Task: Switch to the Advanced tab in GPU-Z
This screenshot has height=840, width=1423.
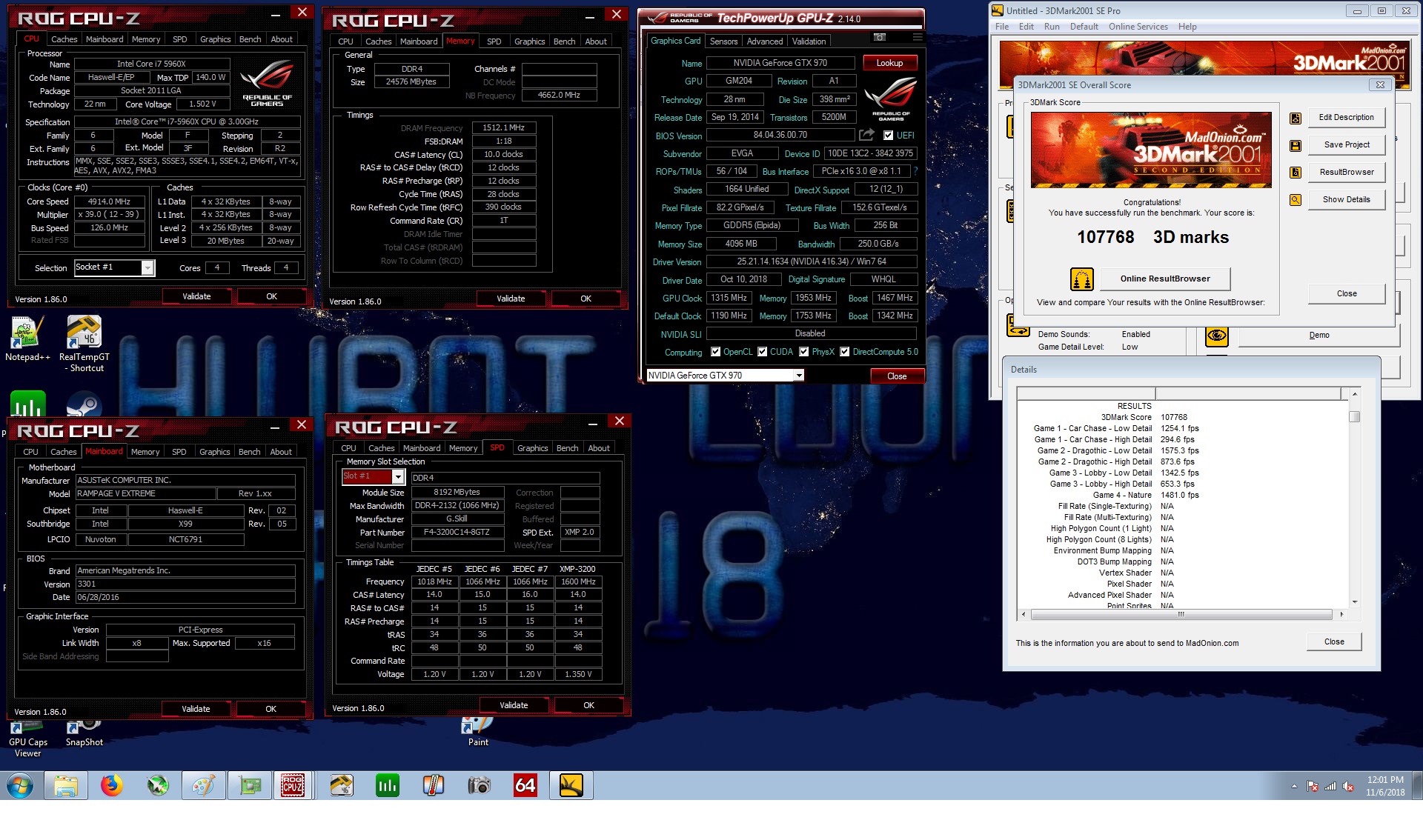Action: (765, 41)
